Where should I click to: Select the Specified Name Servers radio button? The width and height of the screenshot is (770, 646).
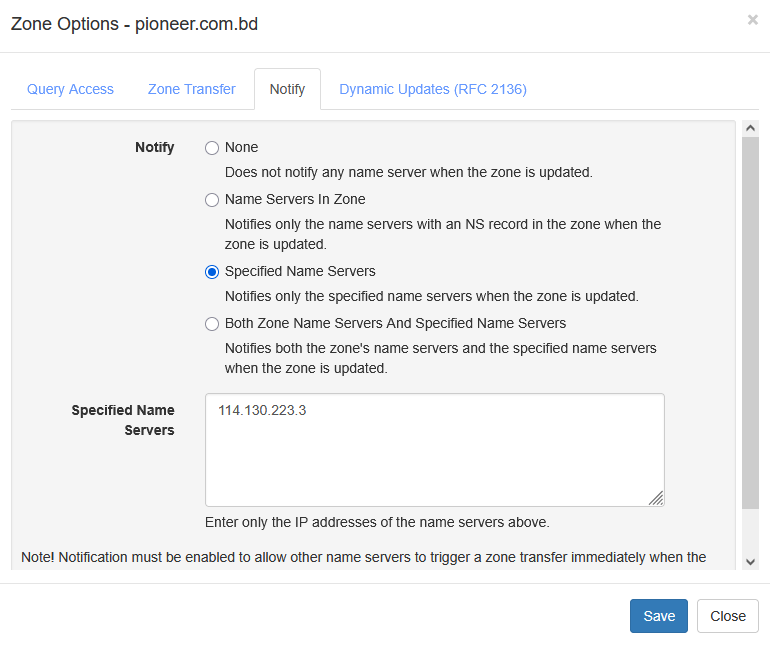[x=212, y=272]
